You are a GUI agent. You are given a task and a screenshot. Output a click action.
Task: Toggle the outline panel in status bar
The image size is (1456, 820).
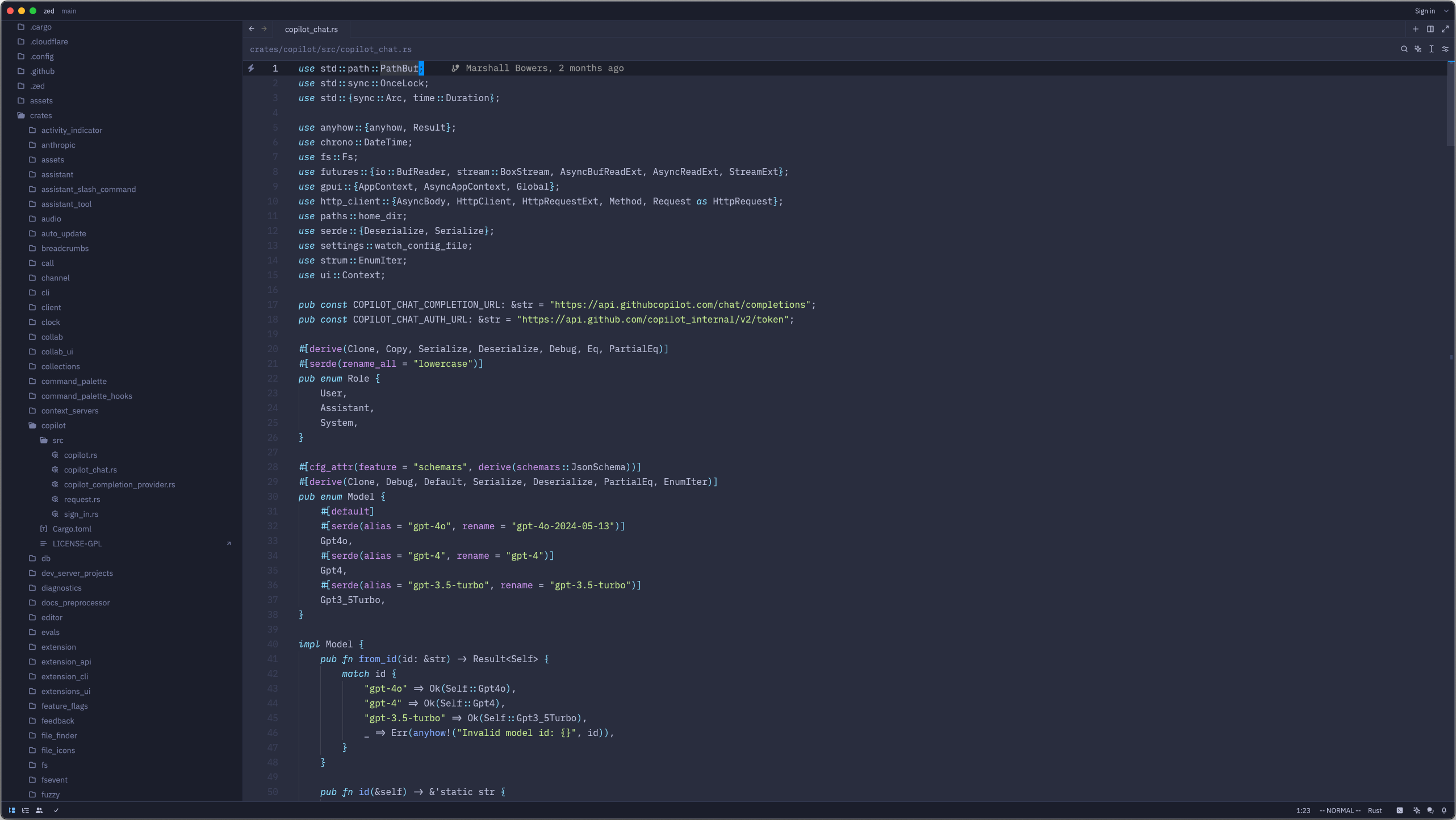coord(25,810)
